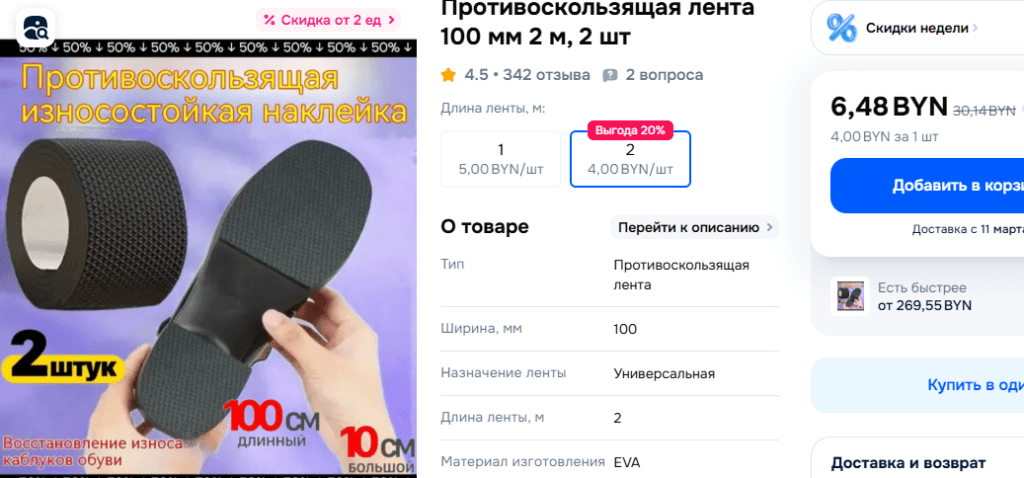Expand "Перейти к описанию" arrow
The width and height of the screenshot is (1024, 478).
[769, 227]
